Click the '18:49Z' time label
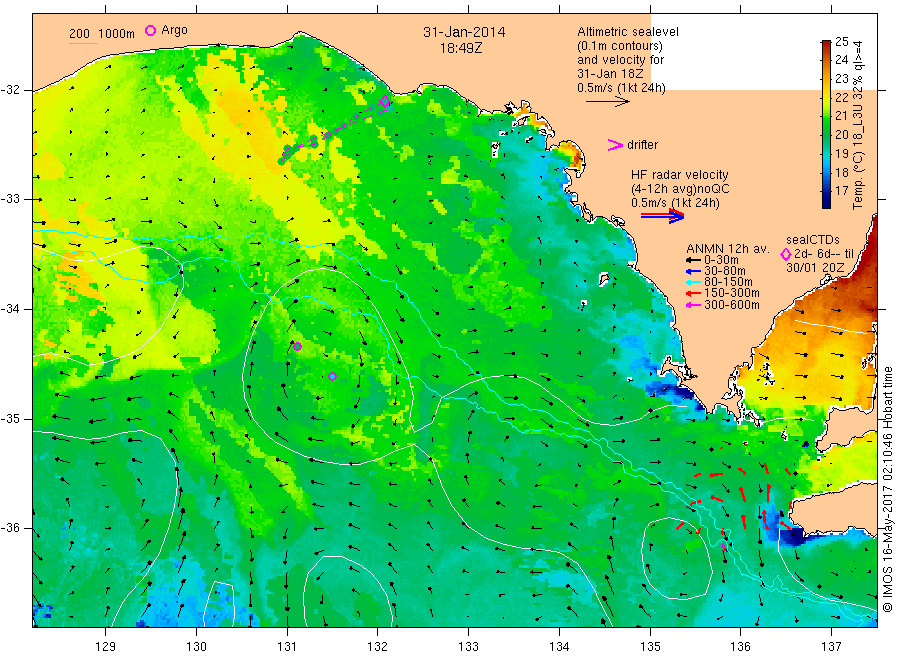Viewport: 900px width, 660px height. point(461,49)
